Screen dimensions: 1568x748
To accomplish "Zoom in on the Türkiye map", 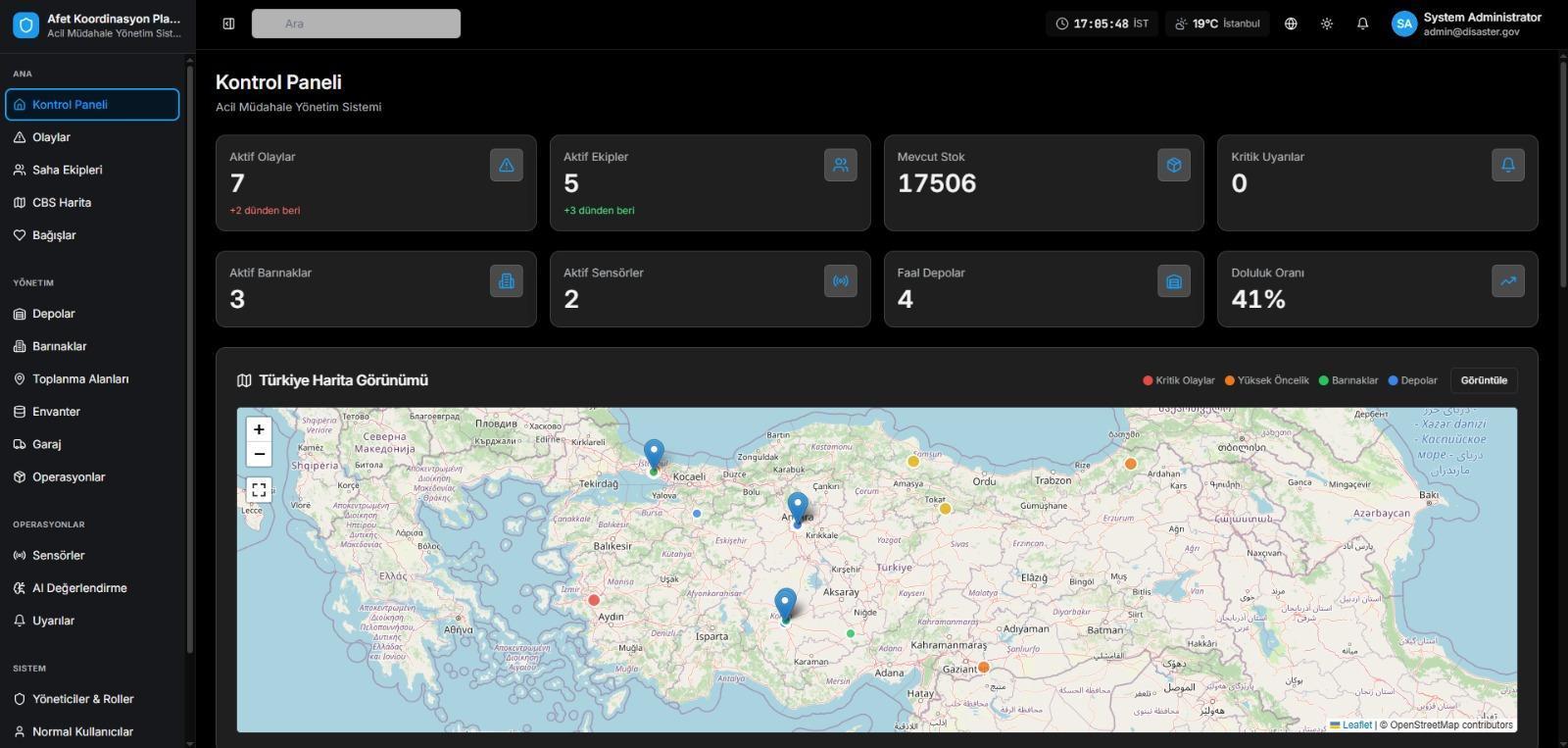I will coord(259,429).
